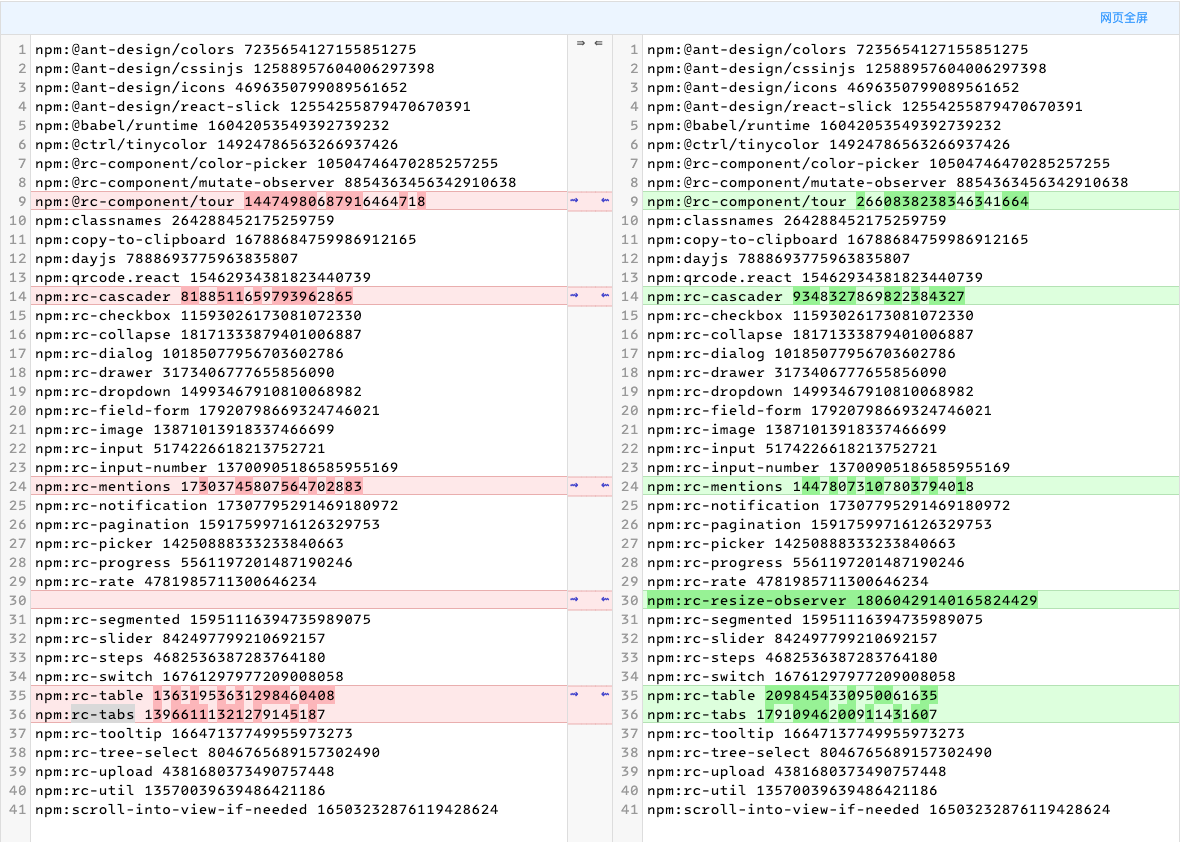
Task: Select npm:rc-dropdown line in left pane
Action: [198, 391]
